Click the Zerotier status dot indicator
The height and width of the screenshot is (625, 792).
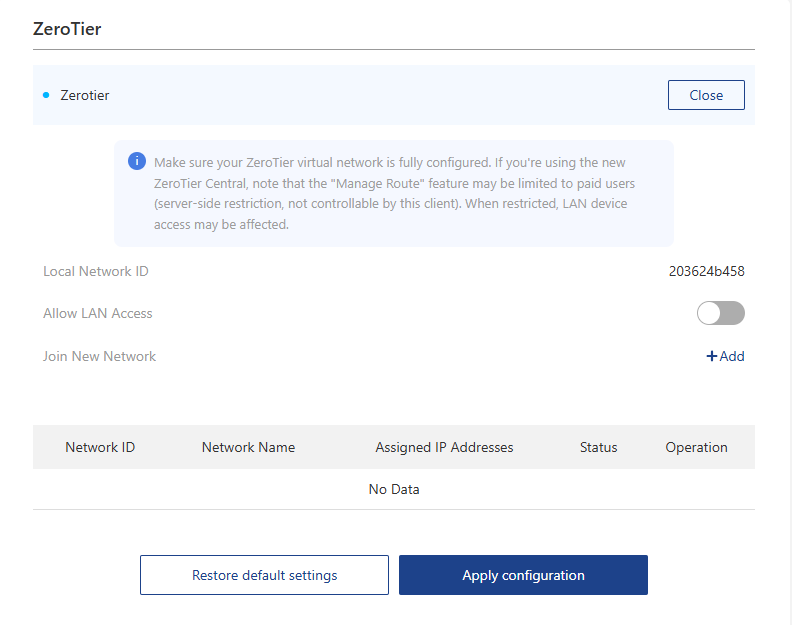(46, 95)
